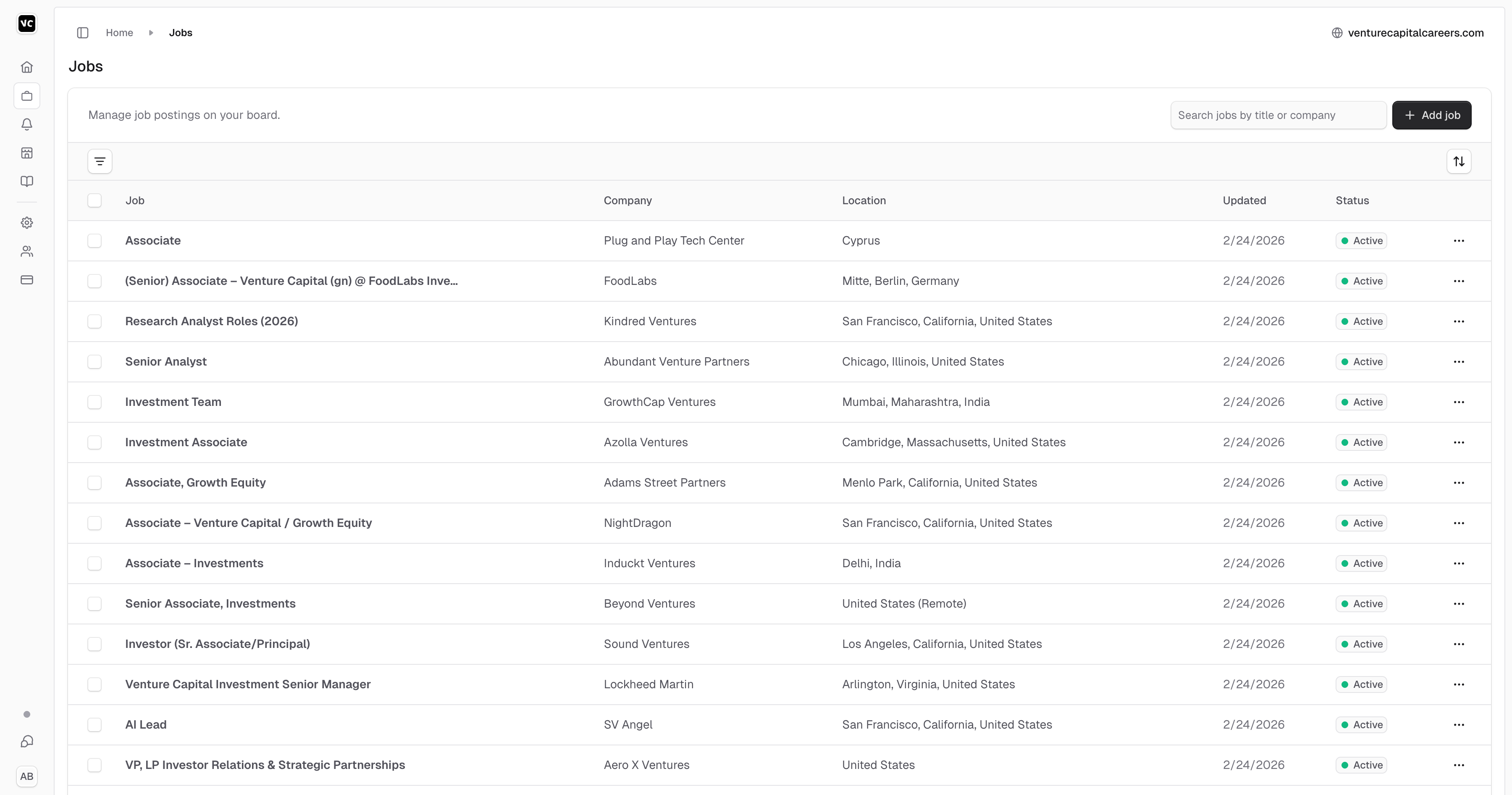Select the Senior Analyst row checkbox
The height and width of the screenshot is (795, 1512).
(x=94, y=362)
